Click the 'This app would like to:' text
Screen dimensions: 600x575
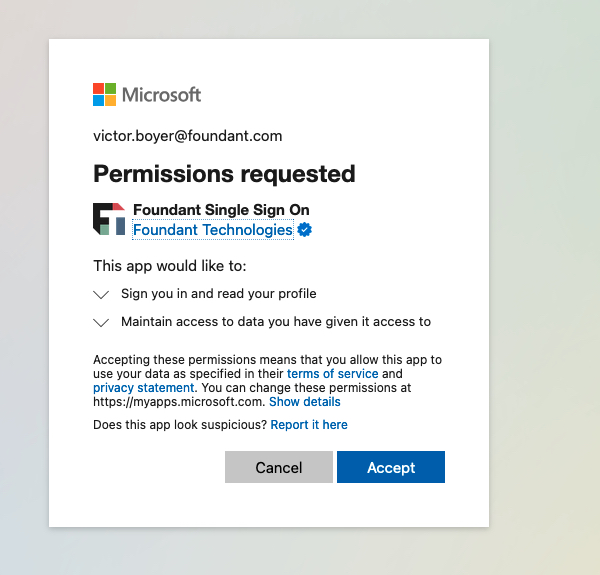tap(170, 266)
